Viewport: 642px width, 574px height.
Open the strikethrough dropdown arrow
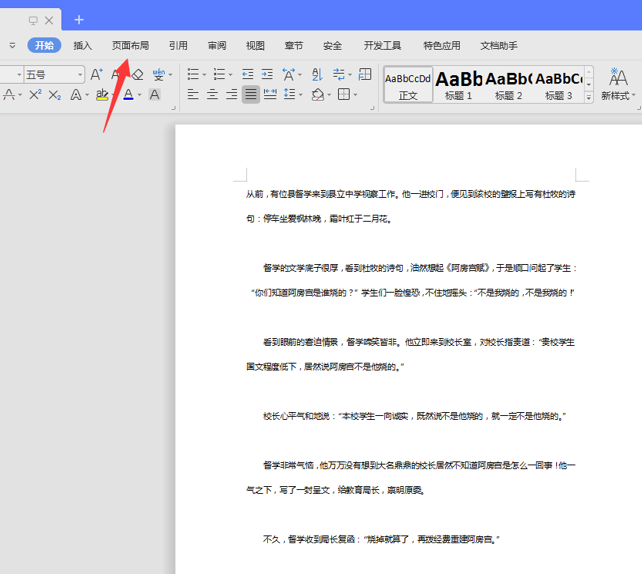(20, 95)
